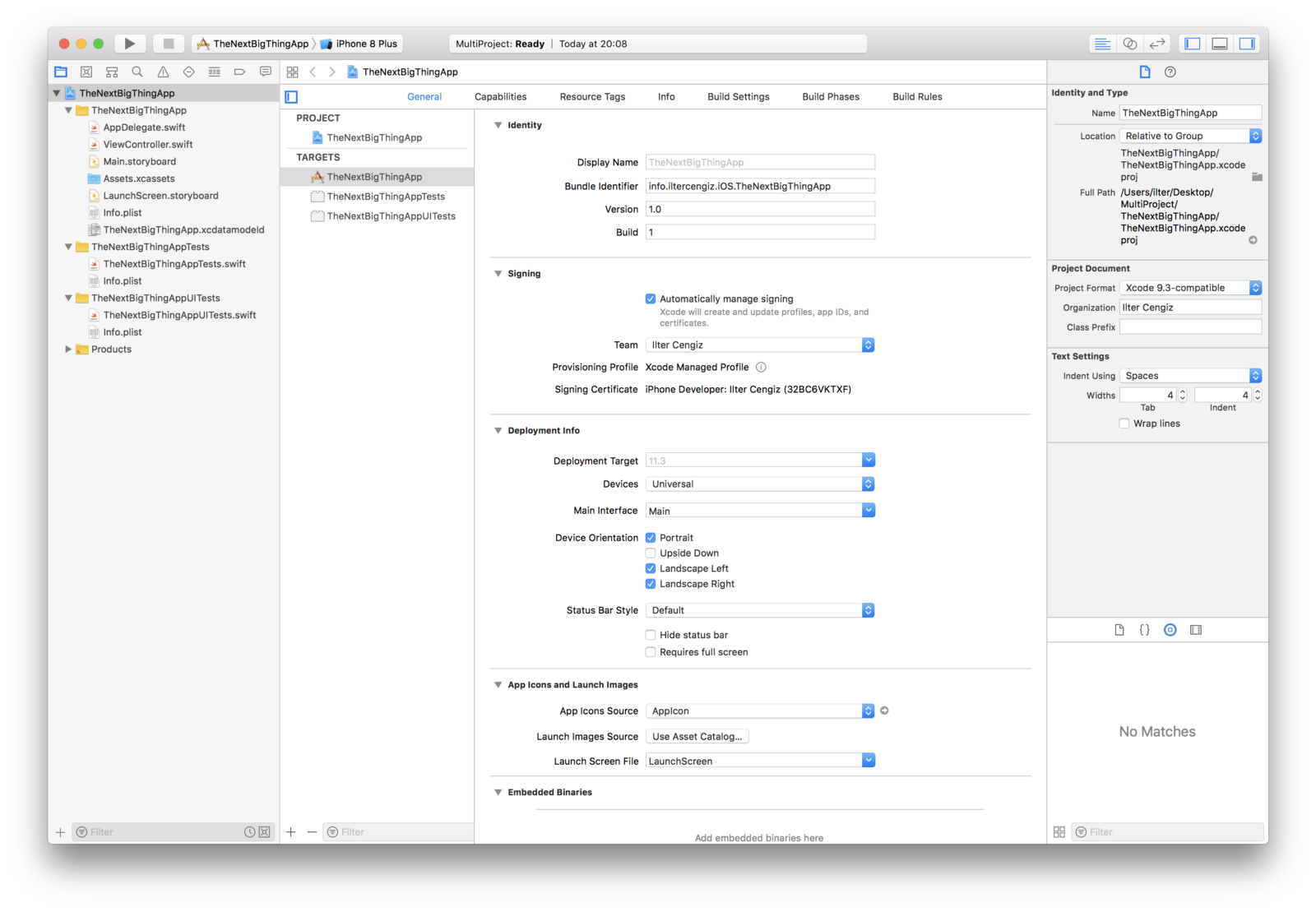The width and height of the screenshot is (1316, 912).
Task: Enable Hide status bar
Action: point(651,635)
